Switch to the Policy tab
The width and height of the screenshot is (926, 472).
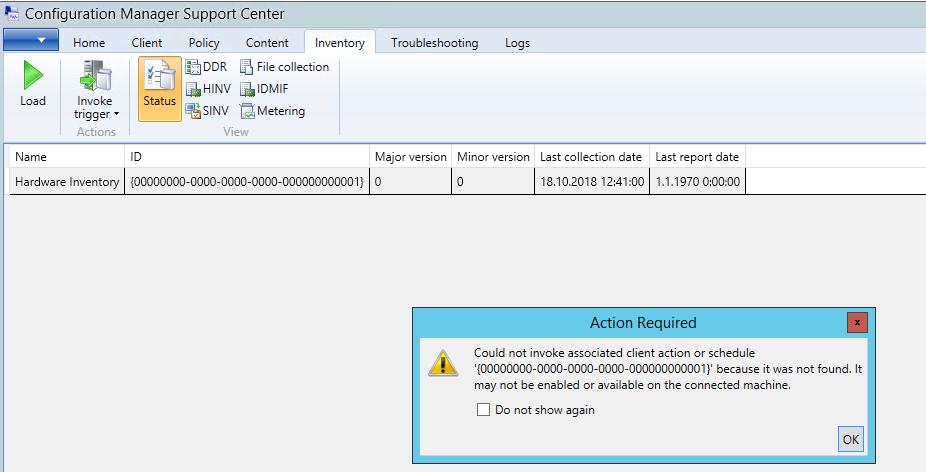coord(204,43)
